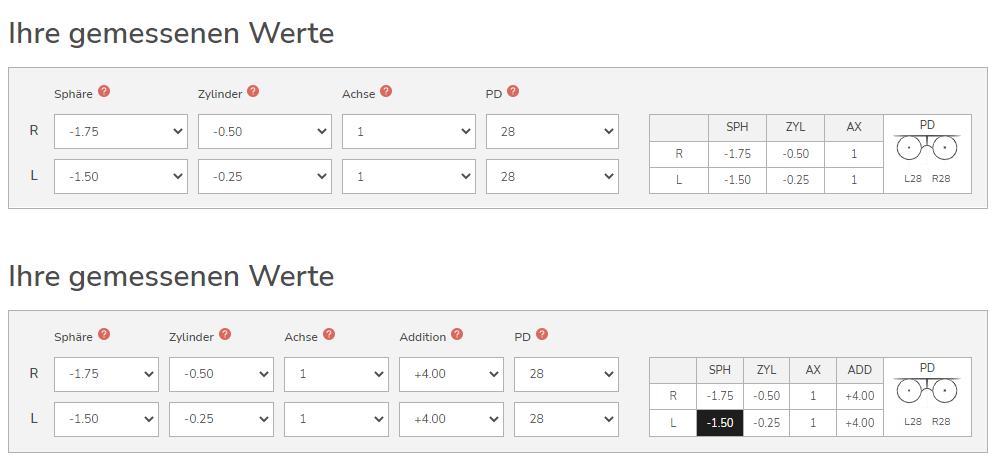Image resolution: width=1000 pixels, height=470 pixels.
Task: Click the Addition help question mark icon
Action: [457, 334]
